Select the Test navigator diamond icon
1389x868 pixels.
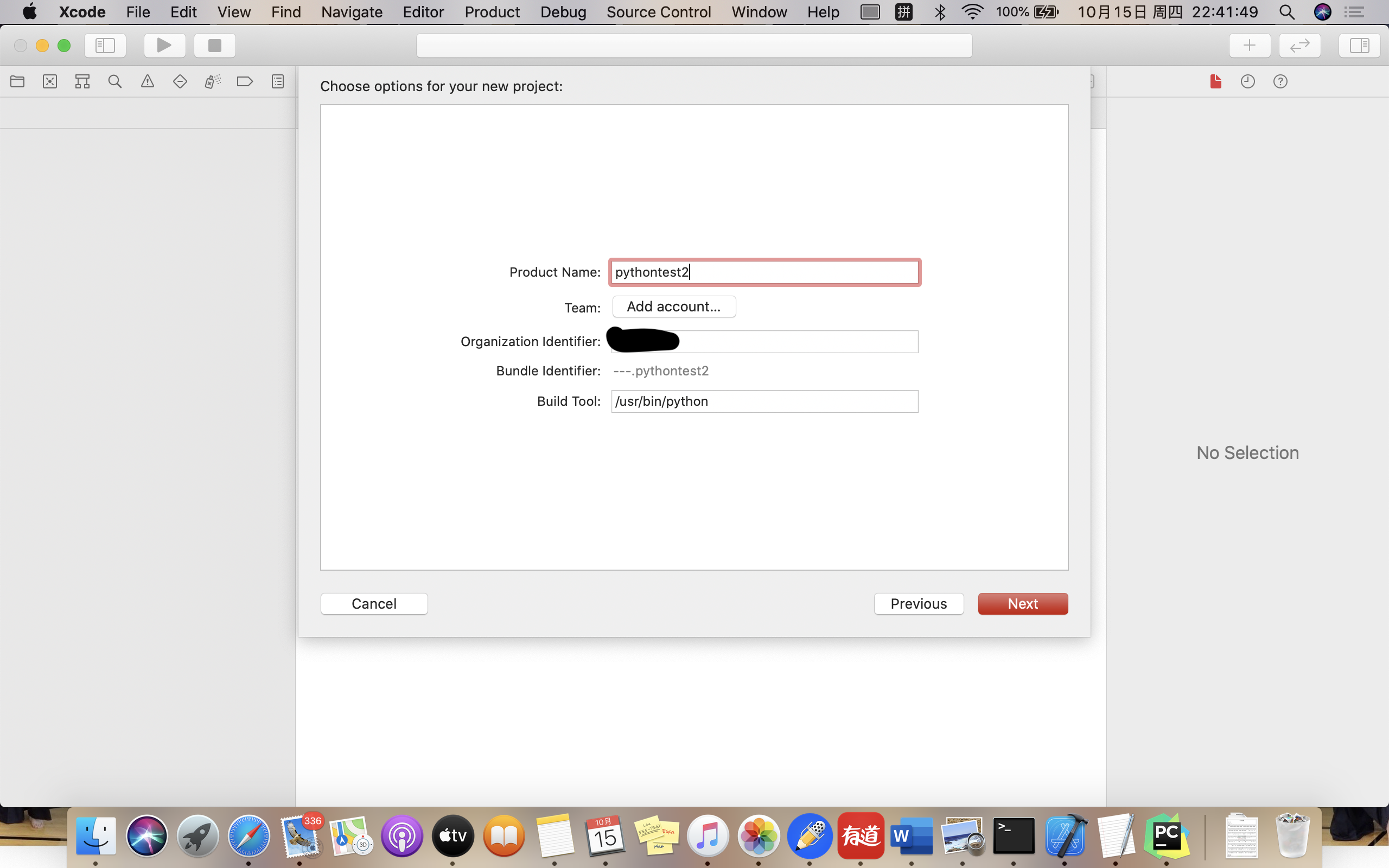coord(180,81)
